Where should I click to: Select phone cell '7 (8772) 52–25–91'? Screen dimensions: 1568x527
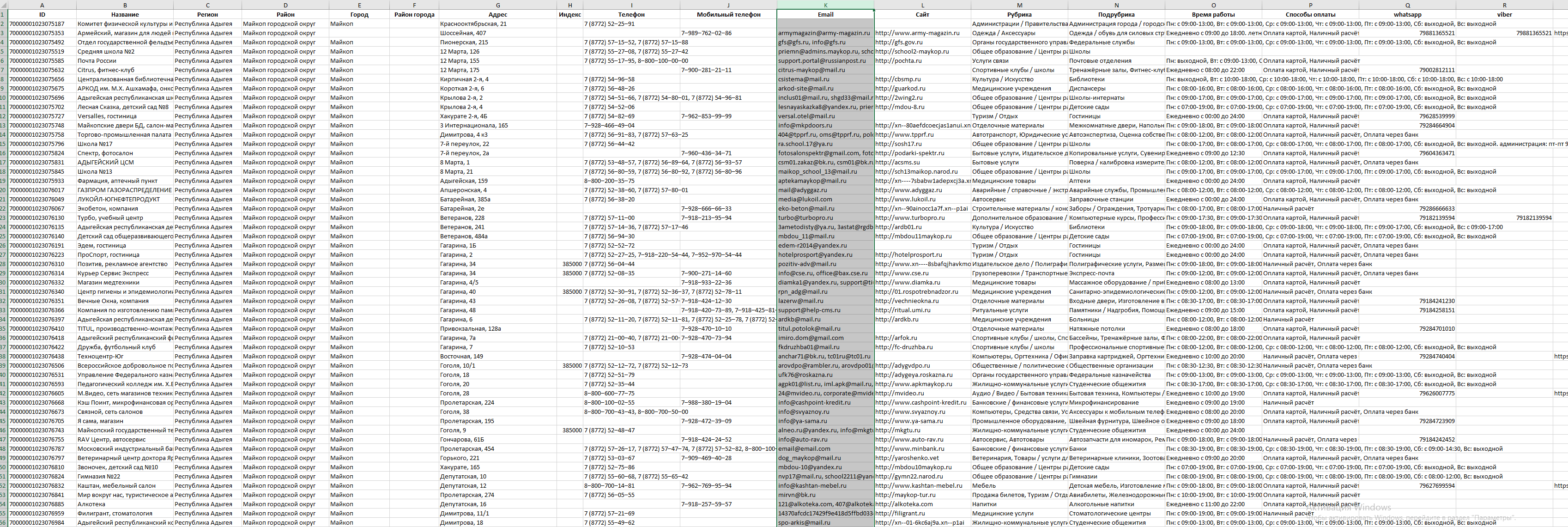(631, 24)
